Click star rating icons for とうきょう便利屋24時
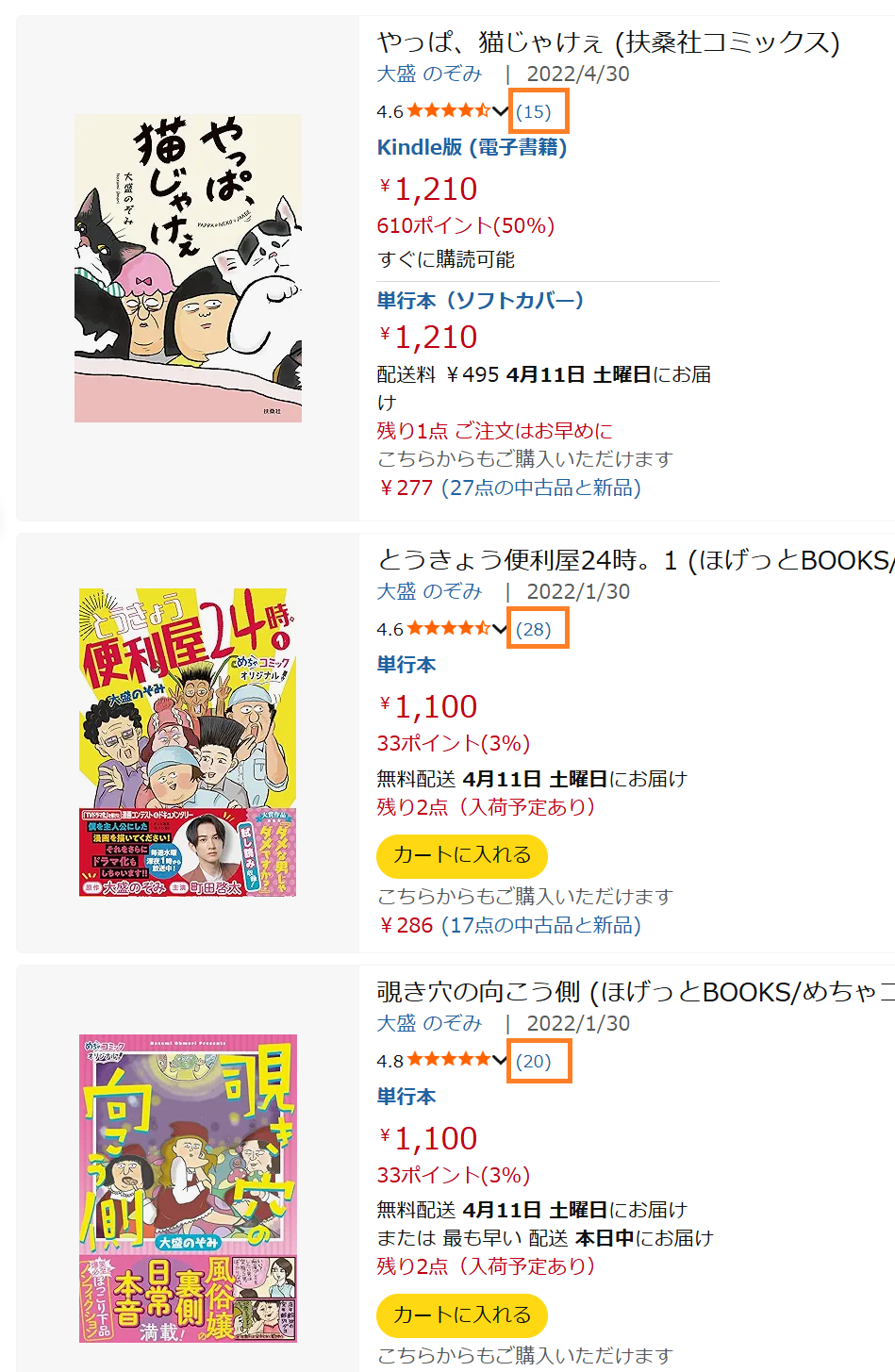 449,629
